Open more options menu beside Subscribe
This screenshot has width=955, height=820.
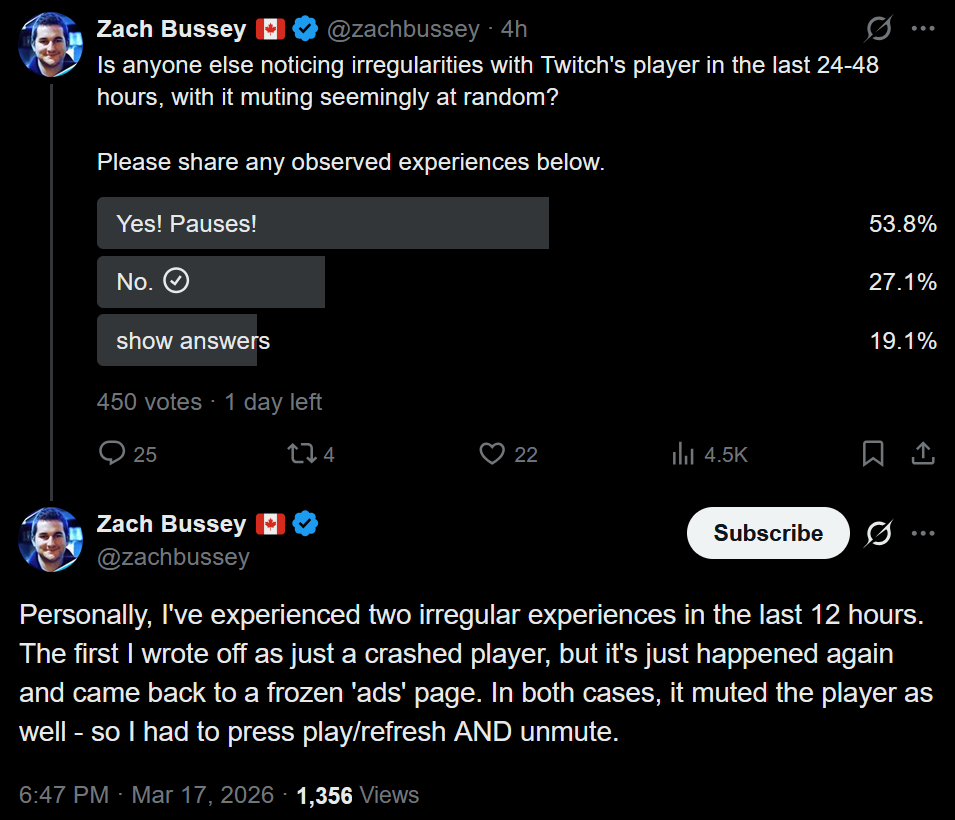click(x=922, y=533)
